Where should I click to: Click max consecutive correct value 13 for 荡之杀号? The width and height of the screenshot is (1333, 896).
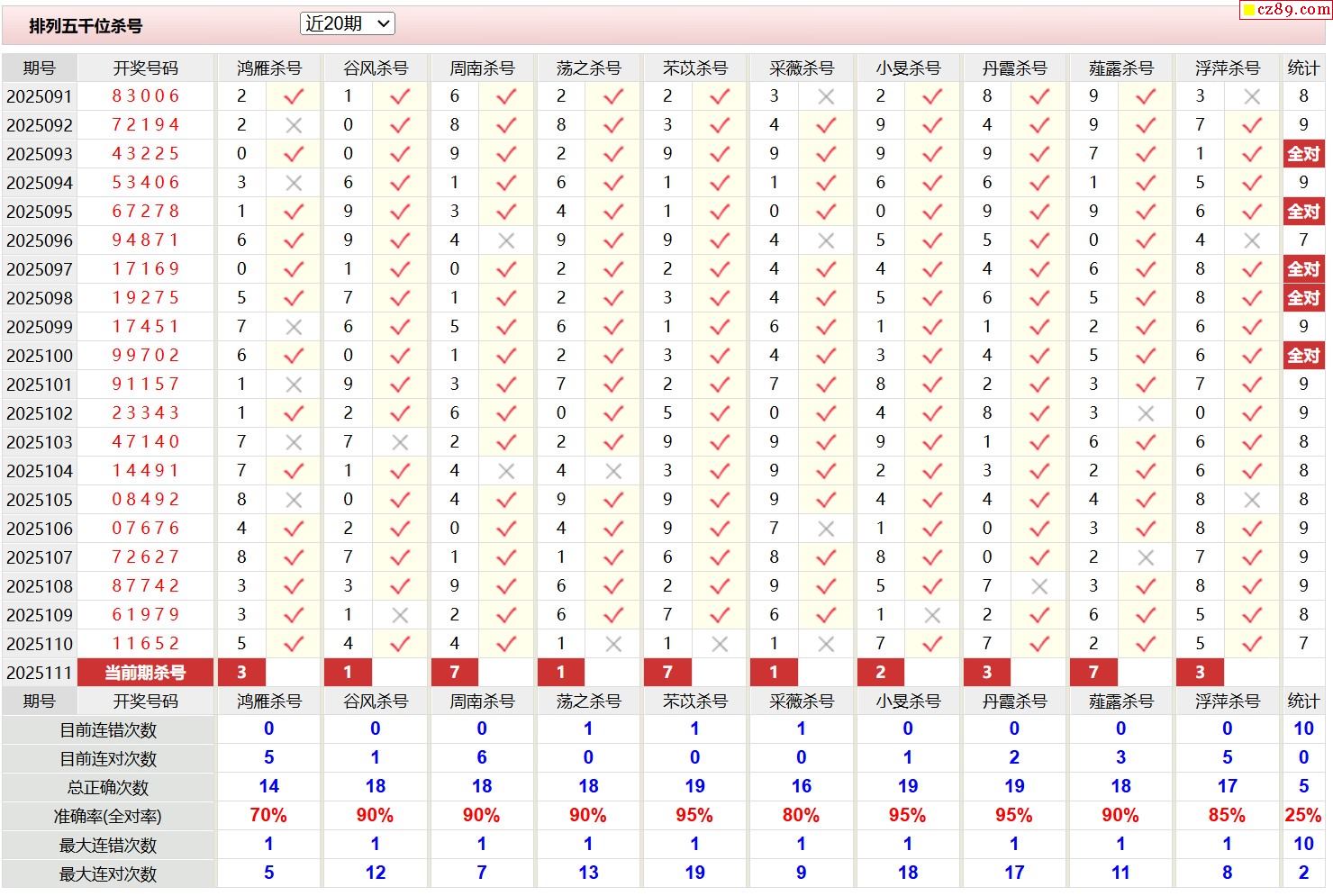point(588,873)
